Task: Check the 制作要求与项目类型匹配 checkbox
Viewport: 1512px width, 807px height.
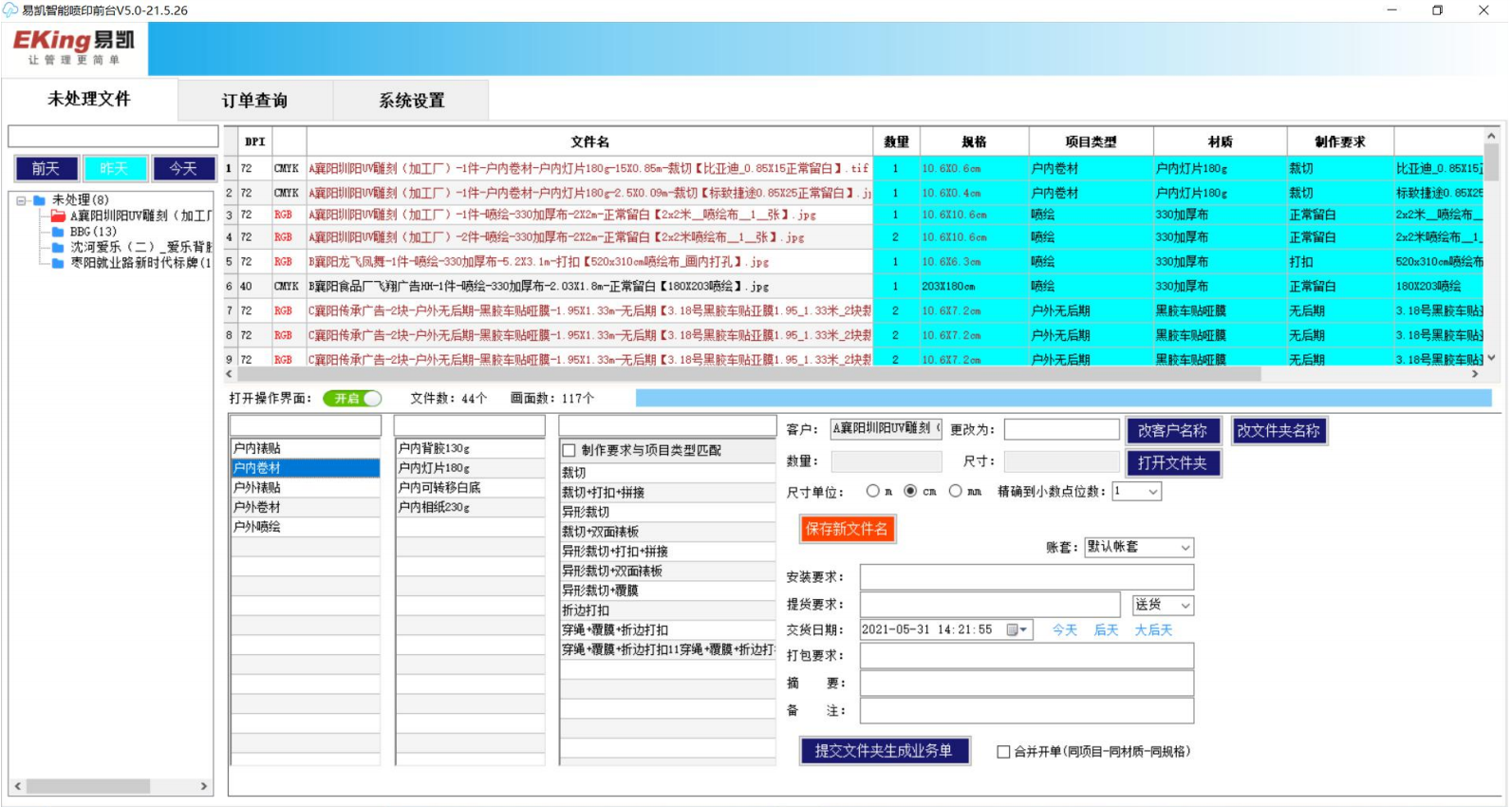Action: (569, 451)
